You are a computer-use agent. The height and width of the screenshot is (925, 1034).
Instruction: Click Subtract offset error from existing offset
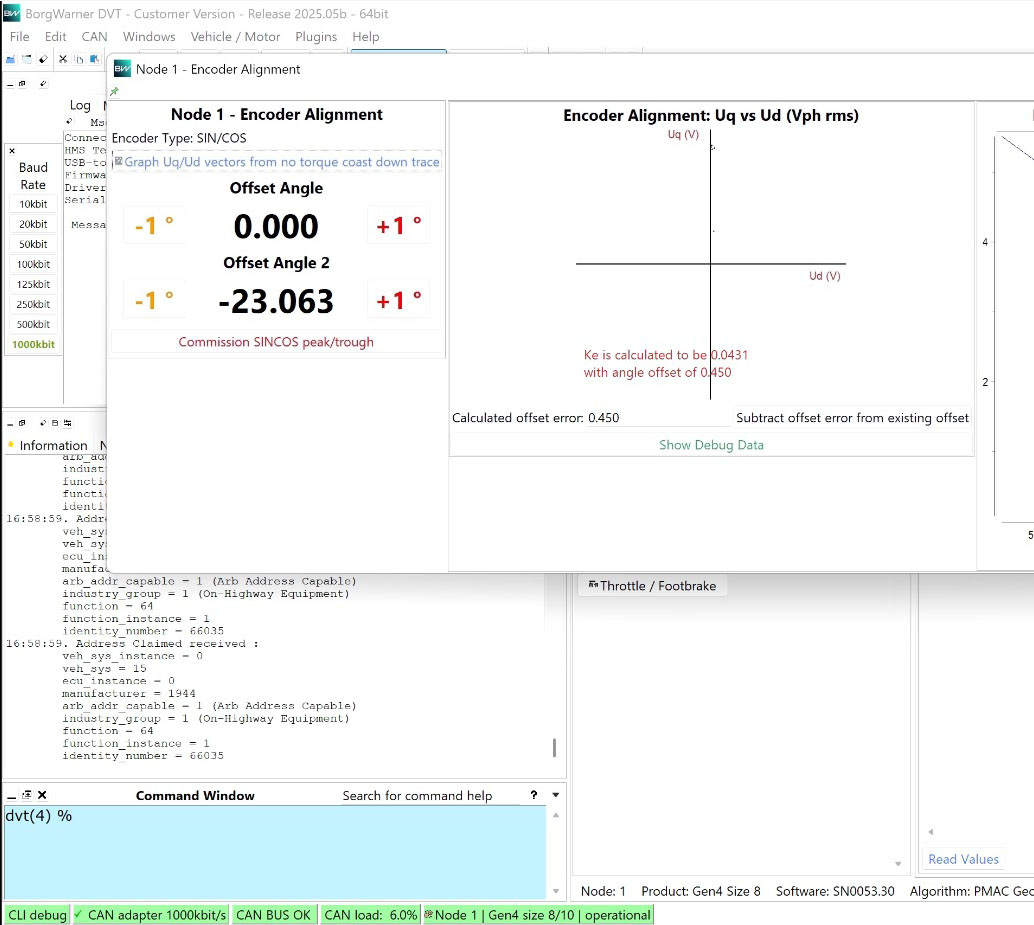click(x=852, y=418)
